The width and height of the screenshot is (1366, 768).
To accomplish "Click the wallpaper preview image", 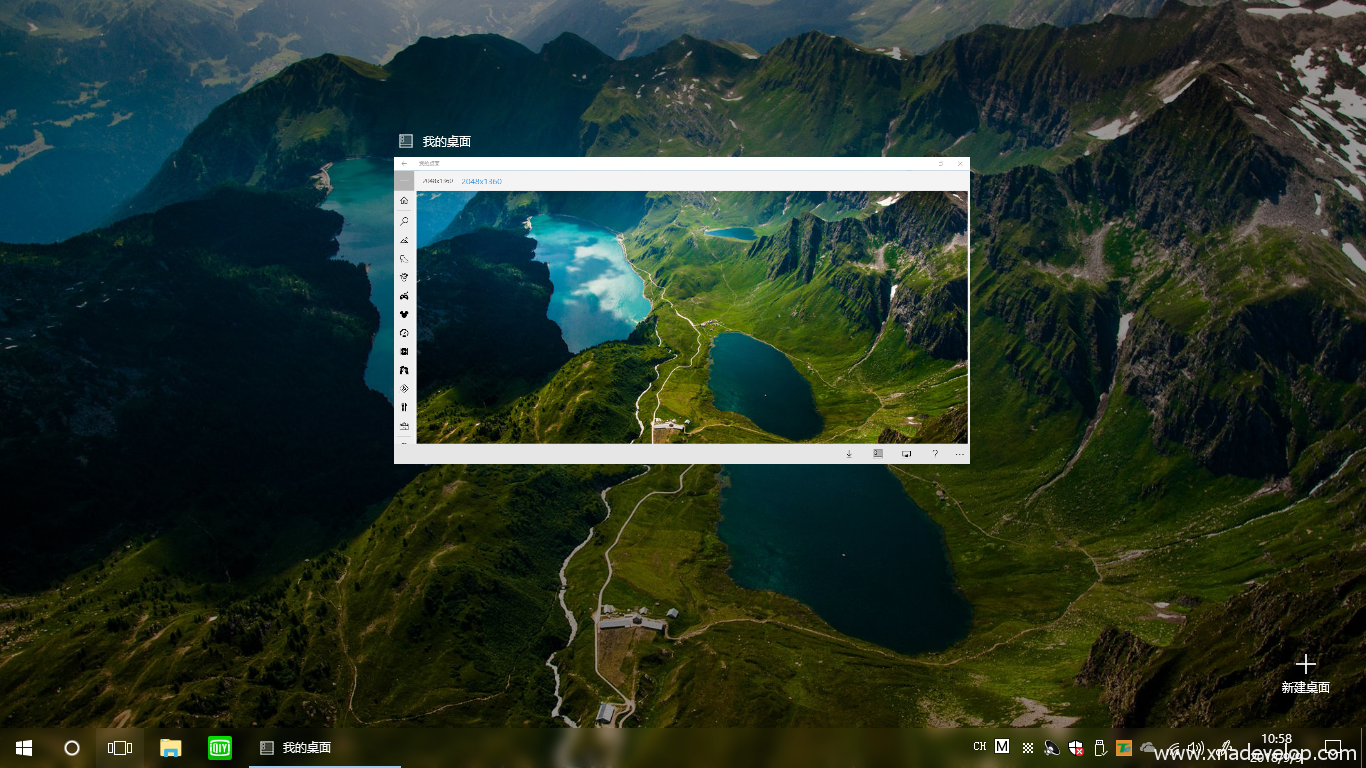I will coord(691,317).
